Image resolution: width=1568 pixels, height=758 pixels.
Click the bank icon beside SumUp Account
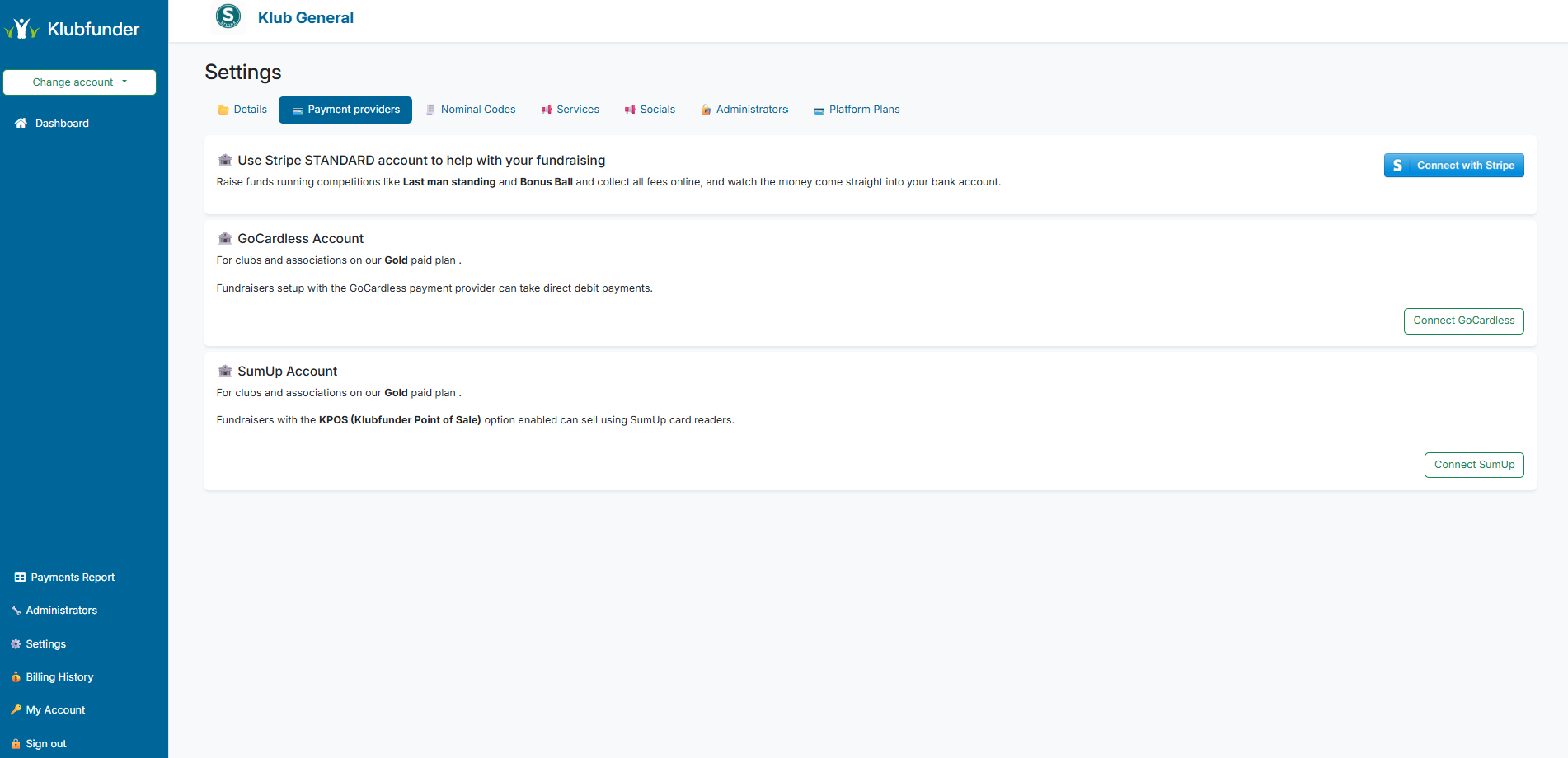pos(224,371)
